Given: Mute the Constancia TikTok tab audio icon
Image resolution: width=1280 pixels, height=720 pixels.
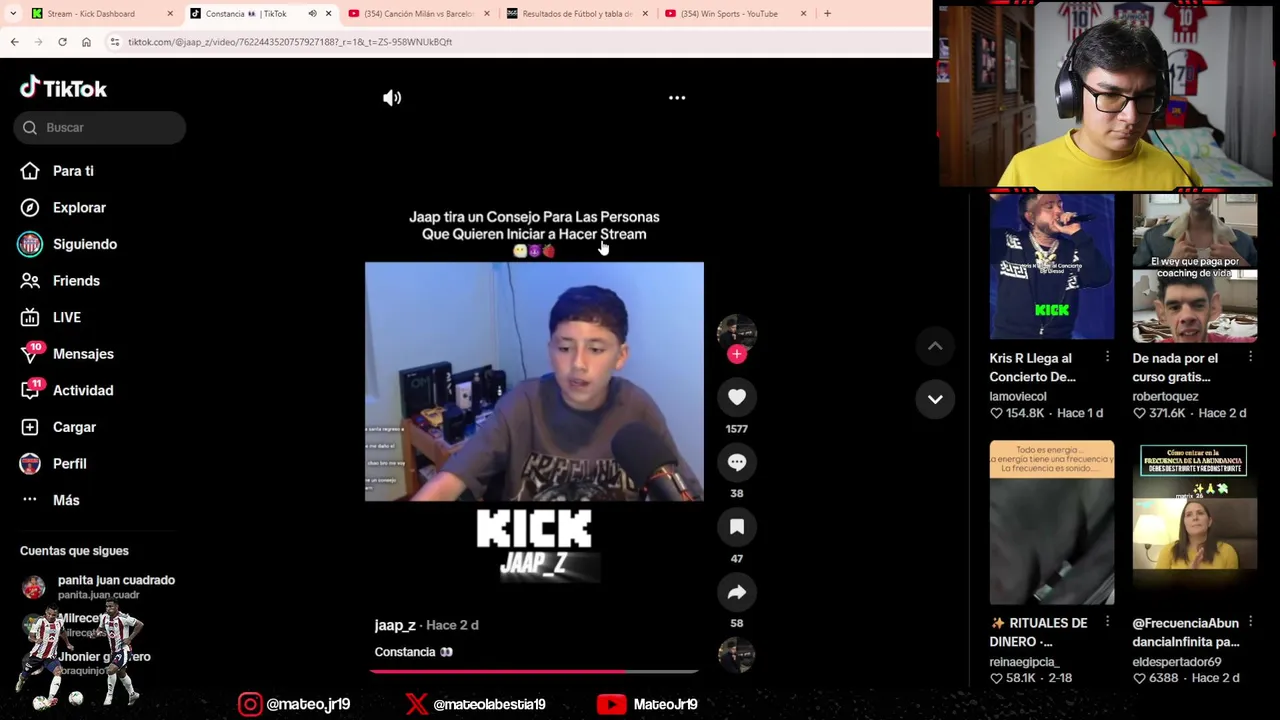Looking at the screenshot, I should tap(312, 14).
